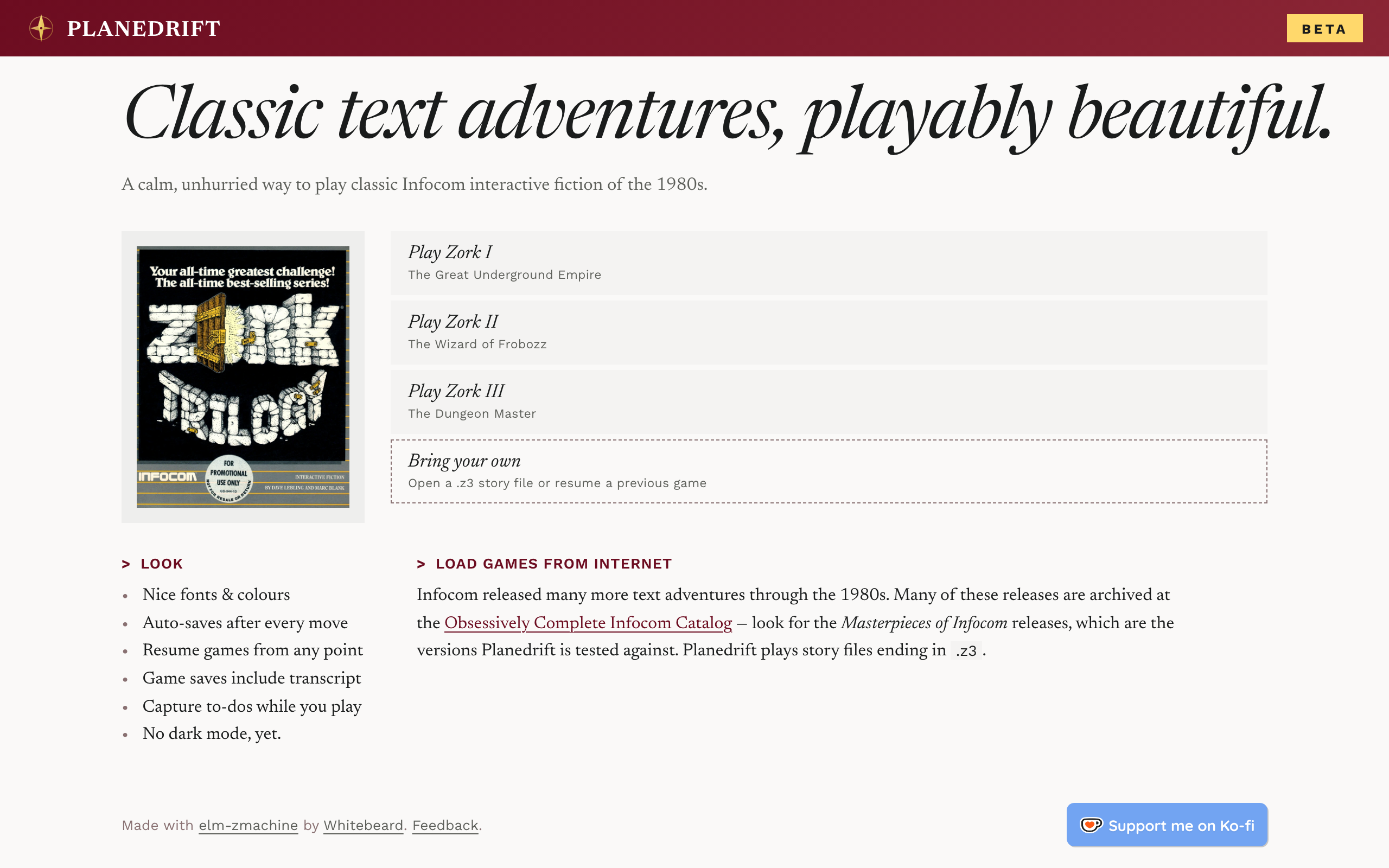Click Support me on Ko-fi

(x=1167, y=825)
